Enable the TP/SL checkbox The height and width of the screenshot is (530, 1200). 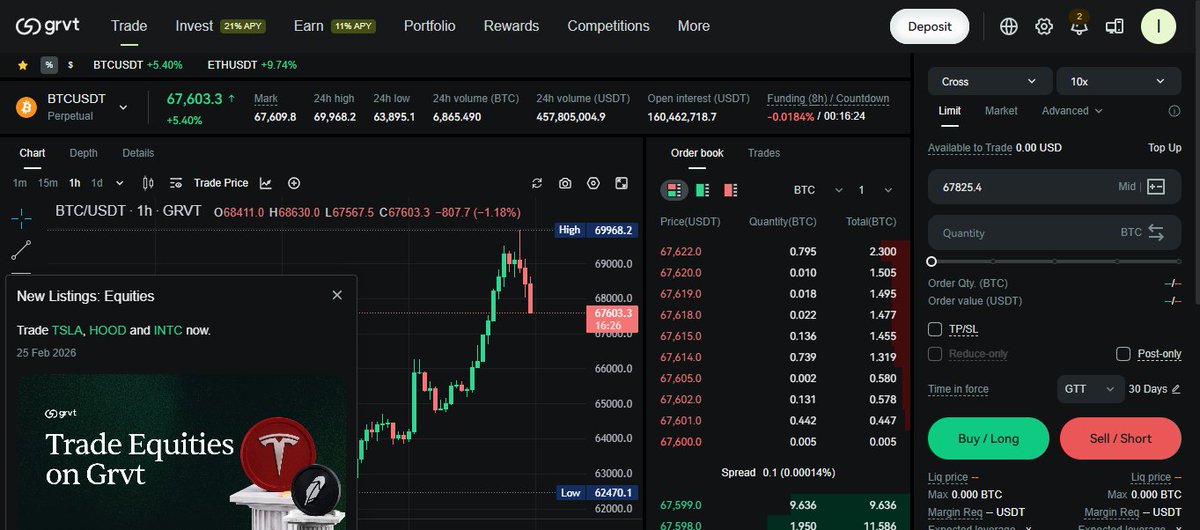(x=935, y=329)
